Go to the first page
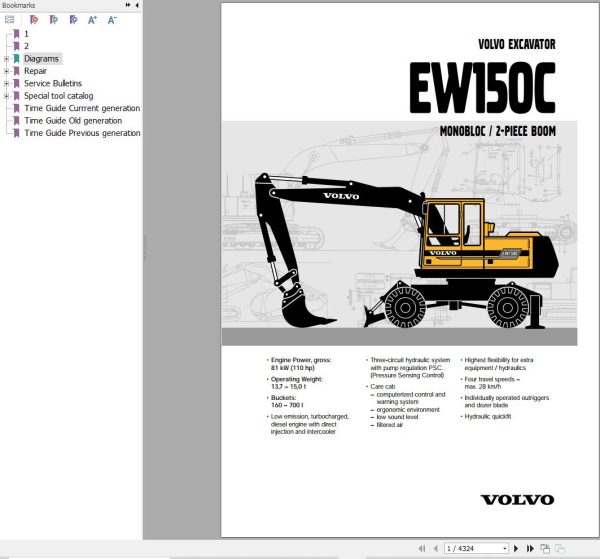The height and width of the screenshot is (559, 600). 422,548
